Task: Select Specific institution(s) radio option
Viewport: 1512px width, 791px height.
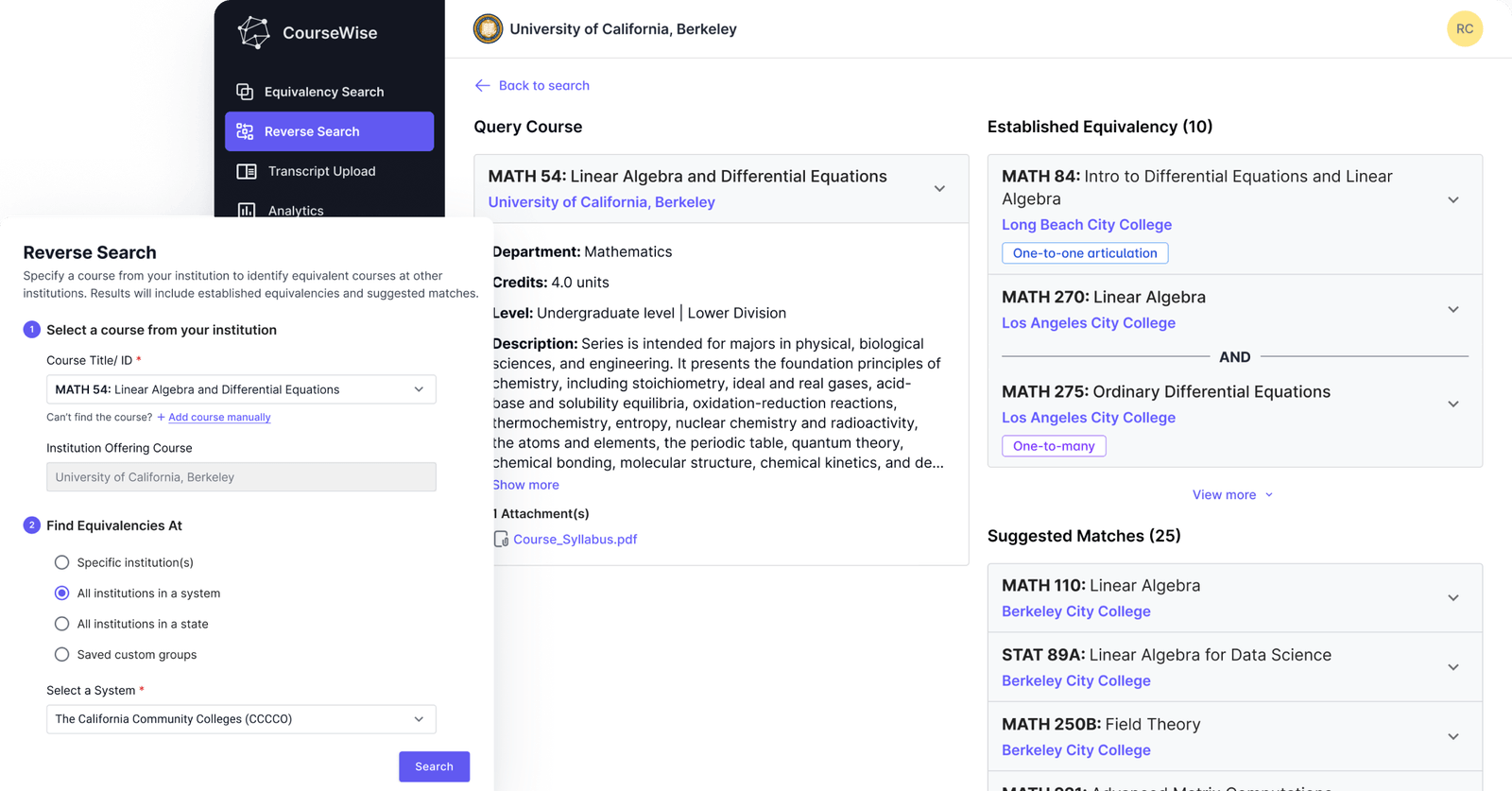Action: point(61,562)
